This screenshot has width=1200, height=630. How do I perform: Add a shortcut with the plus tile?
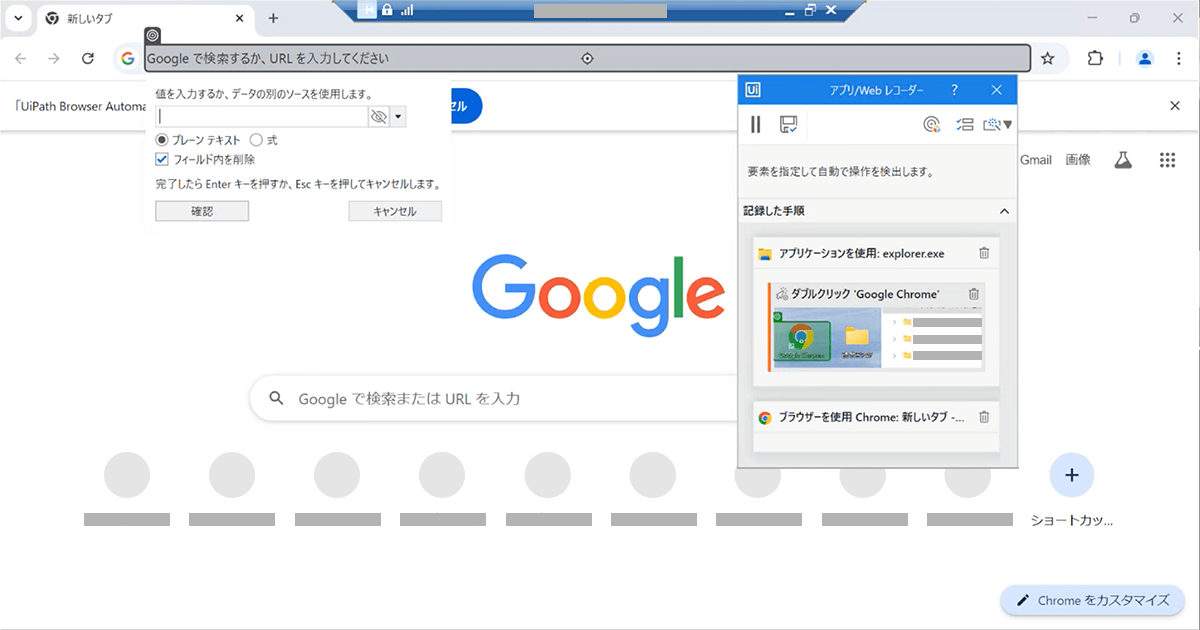click(1072, 475)
